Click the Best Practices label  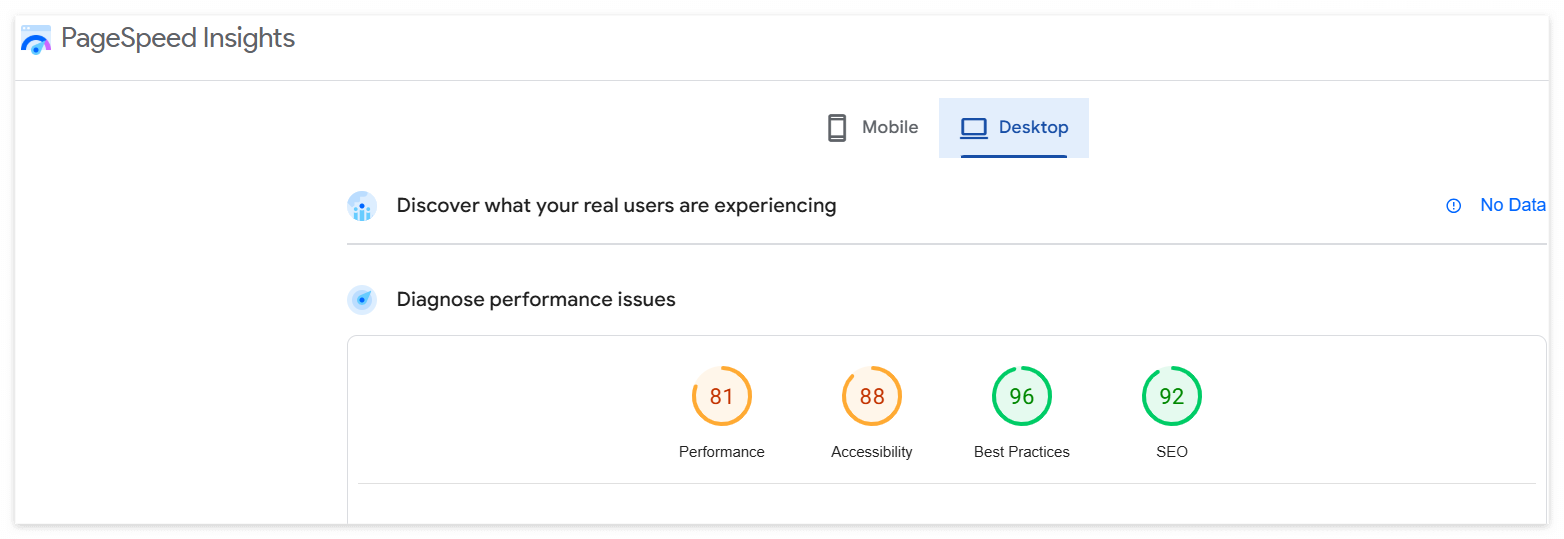coord(1022,452)
